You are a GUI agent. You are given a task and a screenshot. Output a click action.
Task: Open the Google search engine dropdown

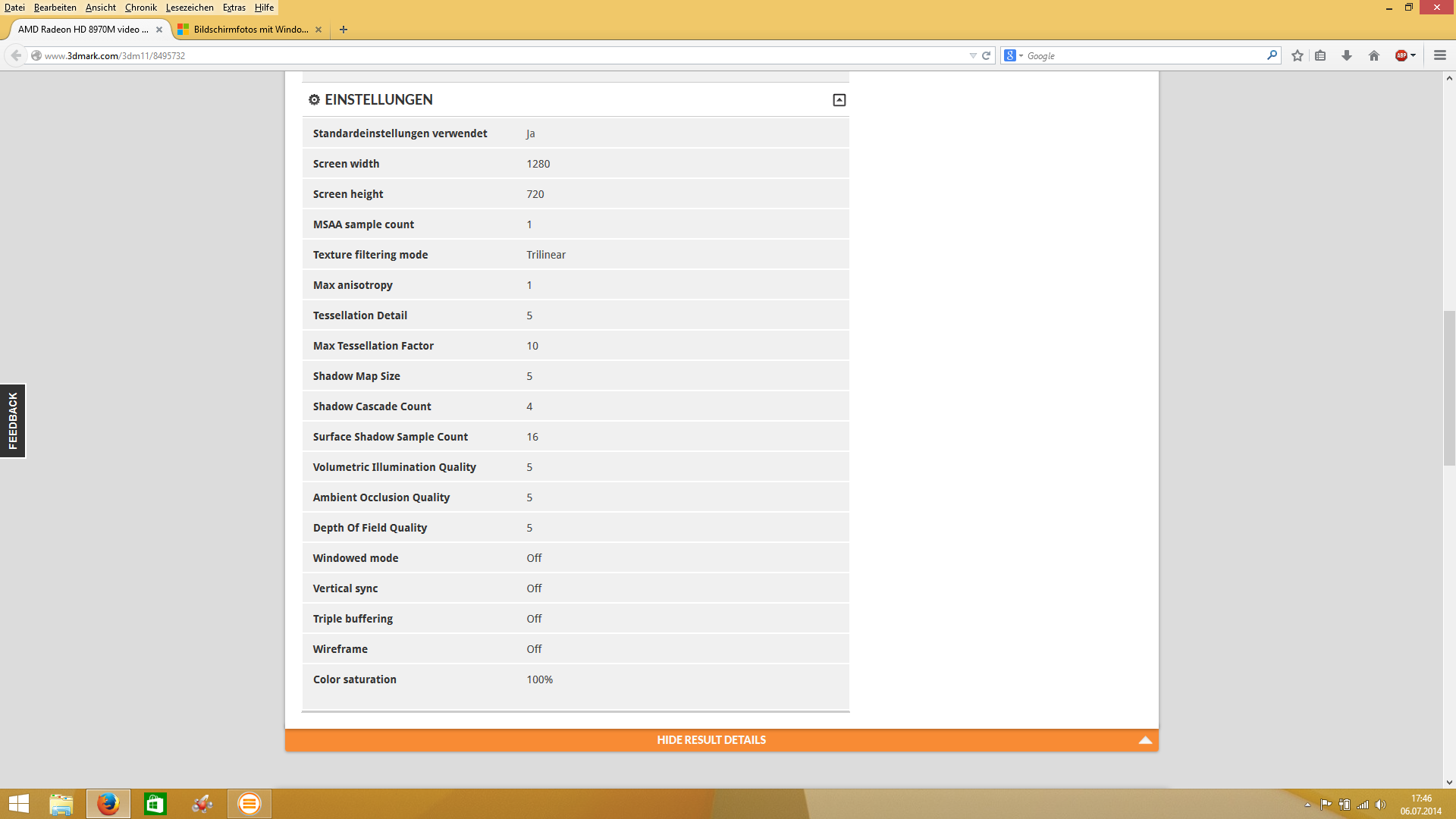pos(1013,55)
